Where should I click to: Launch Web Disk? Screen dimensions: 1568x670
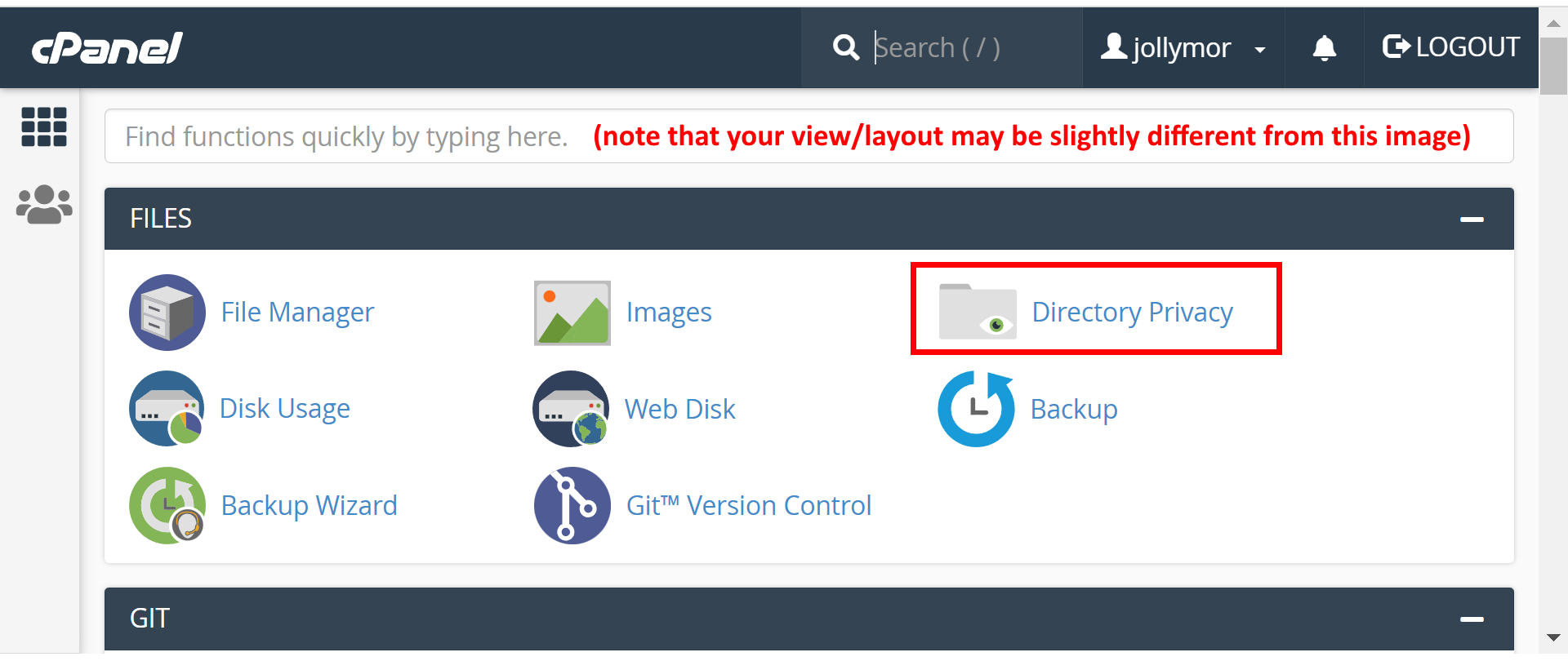[x=571, y=408]
